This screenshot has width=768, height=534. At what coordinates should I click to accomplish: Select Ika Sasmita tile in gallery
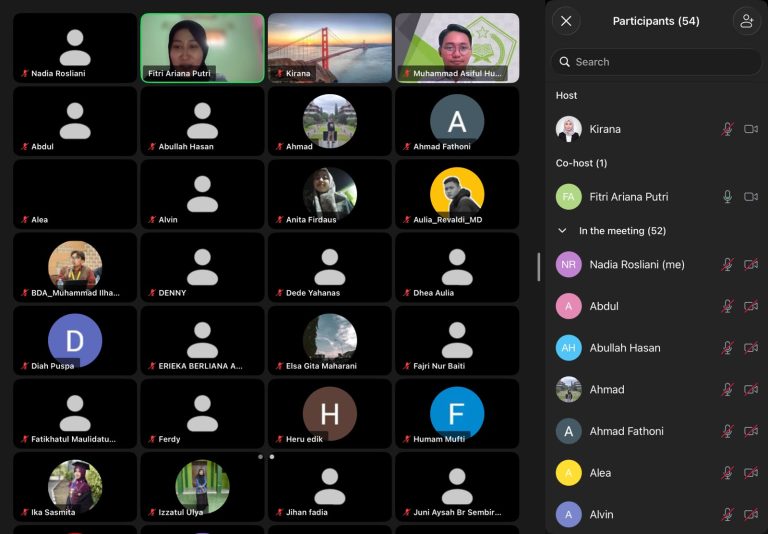(75, 487)
